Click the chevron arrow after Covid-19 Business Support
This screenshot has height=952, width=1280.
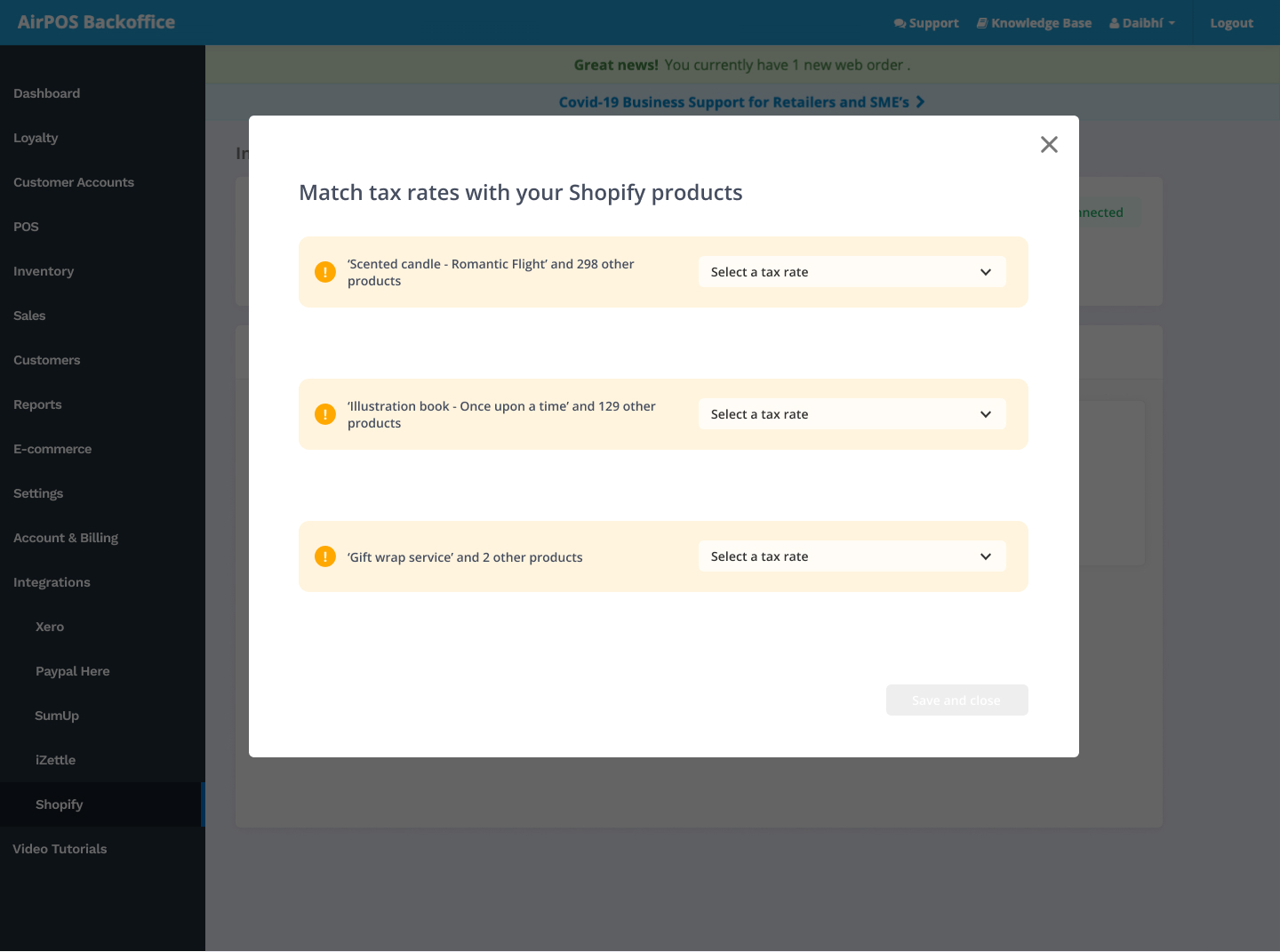pos(920,102)
